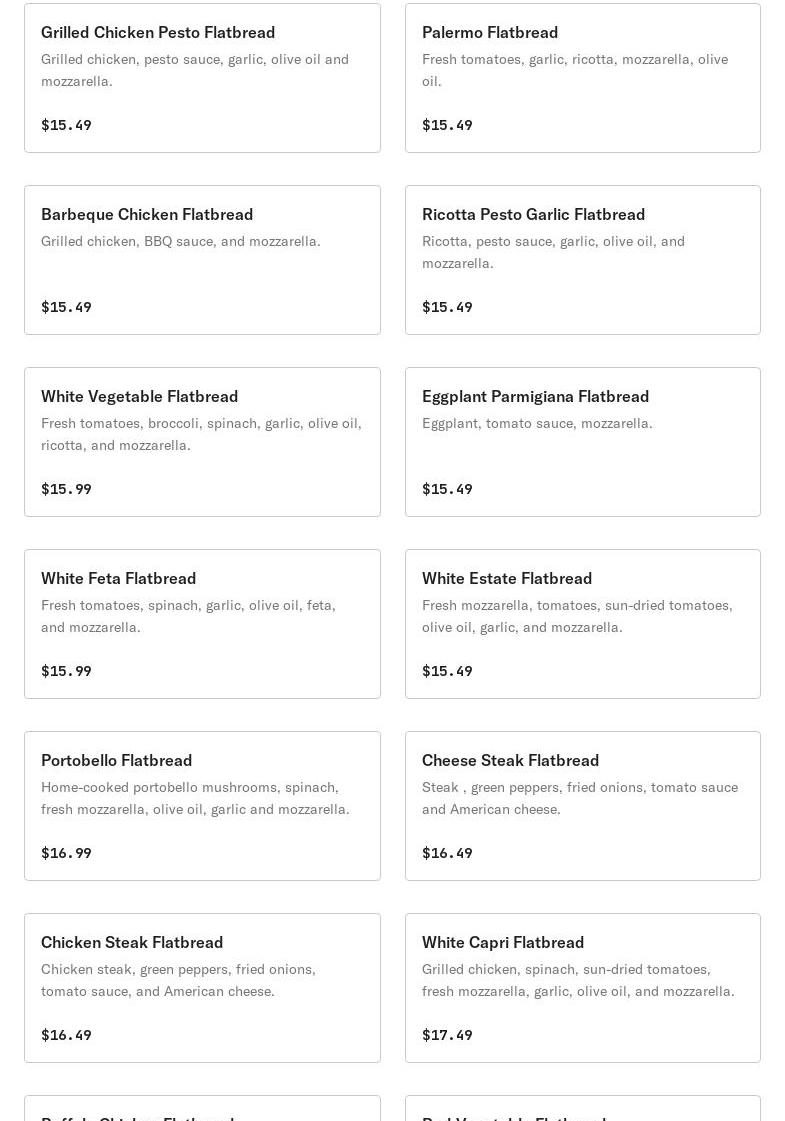Click the $16.99 Portobello Flatbread price
Image resolution: width=785 pixels, height=1121 pixels.
click(66, 853)
